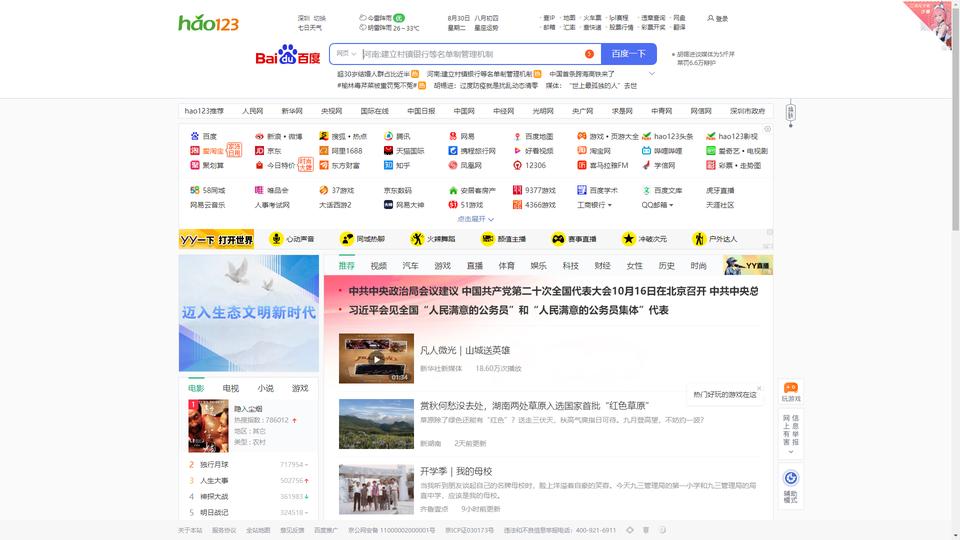The width and height of the screenshot is (960, 540).
Task: Click the NetEase (网易) icon link
Action: coord(453,136)
